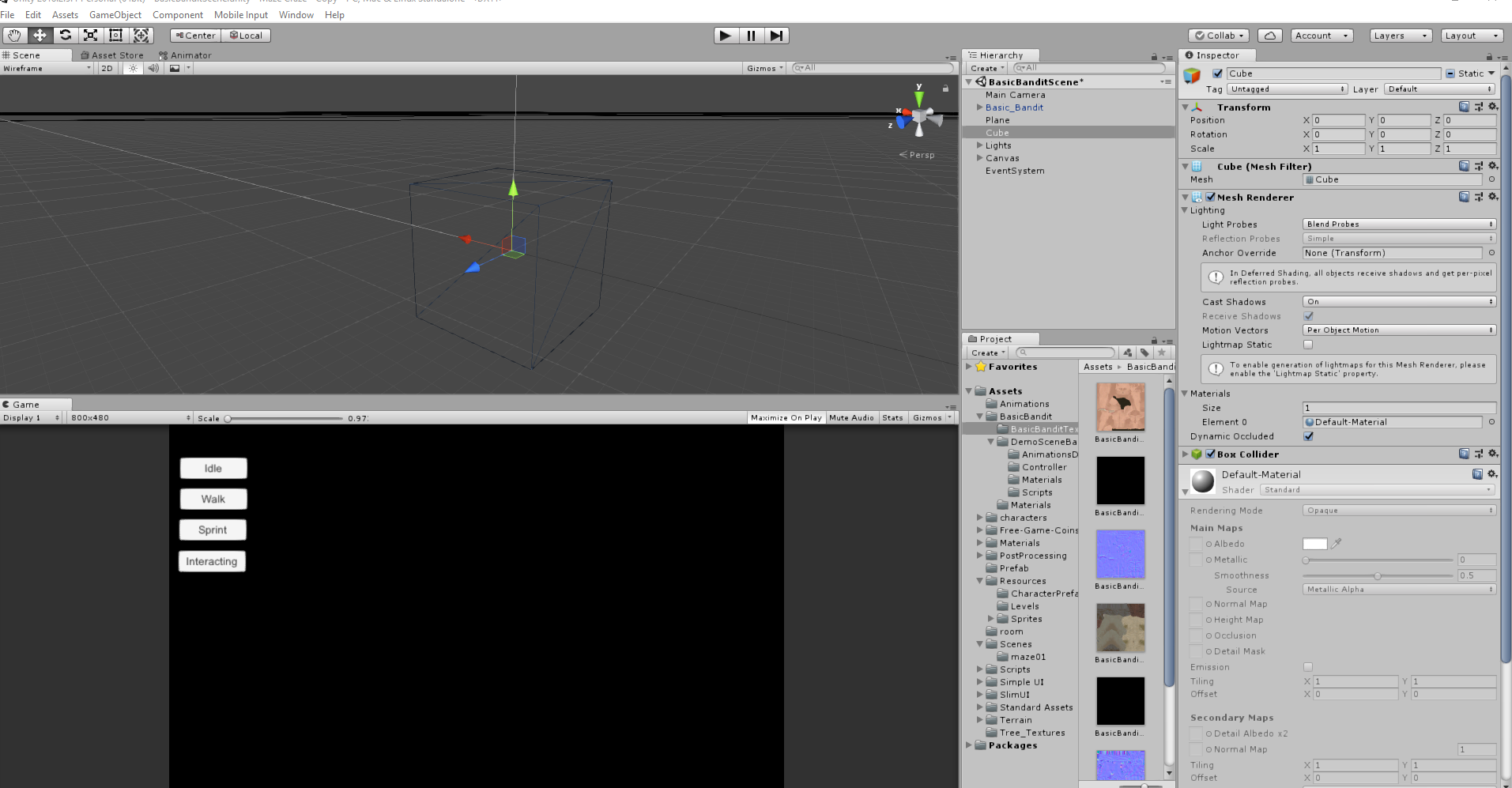Viewport: 1512px width, 788px height.
Task: Open Box Collider settings gear
Action: tap(1492, 454)
